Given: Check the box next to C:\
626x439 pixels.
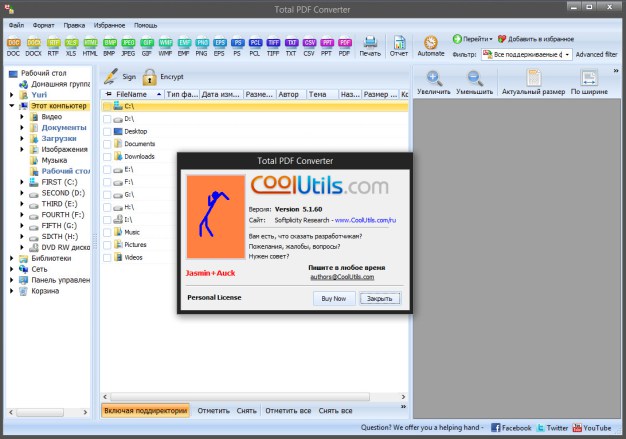Looking at the screenshot, I should click(x=107, y=107).
